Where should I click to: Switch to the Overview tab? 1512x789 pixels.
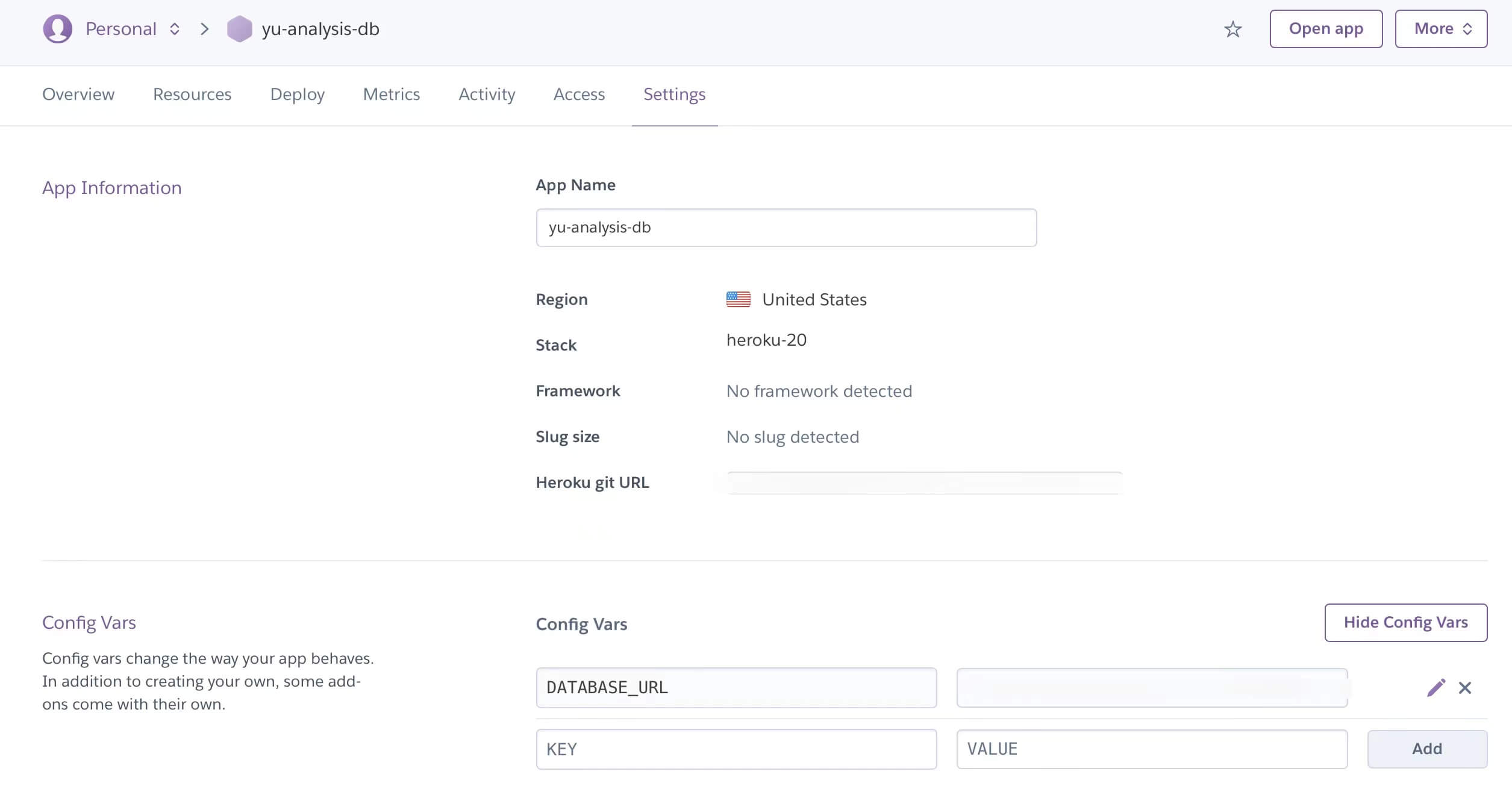78,95
